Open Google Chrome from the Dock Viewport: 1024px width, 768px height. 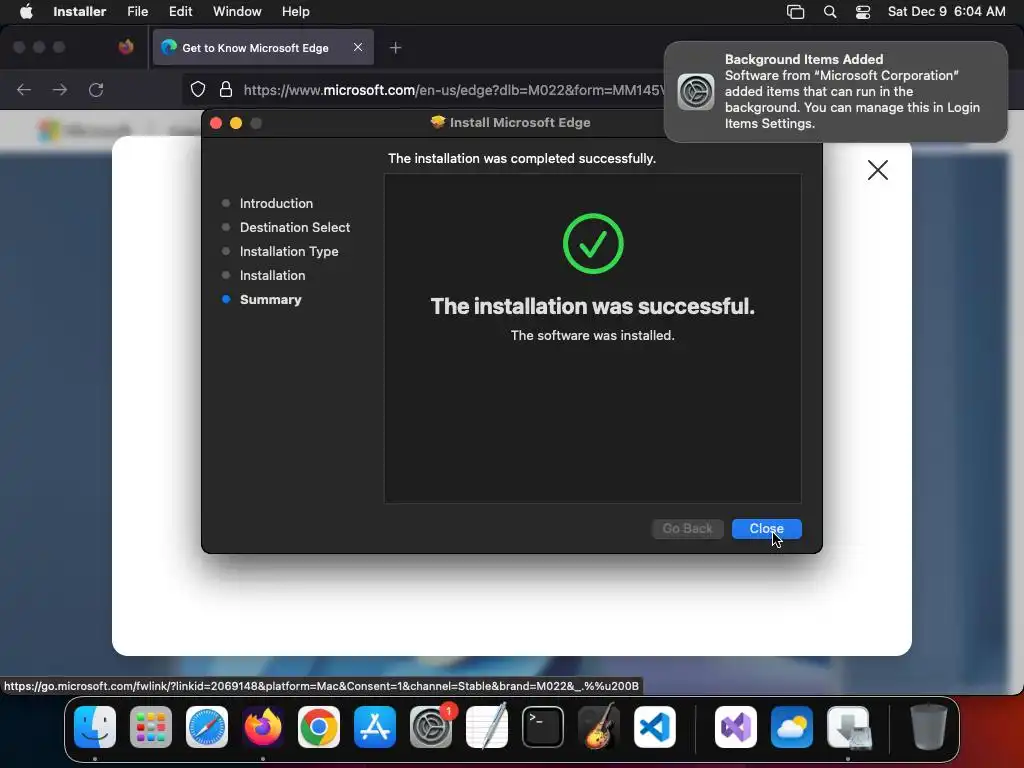coord(319,727)
